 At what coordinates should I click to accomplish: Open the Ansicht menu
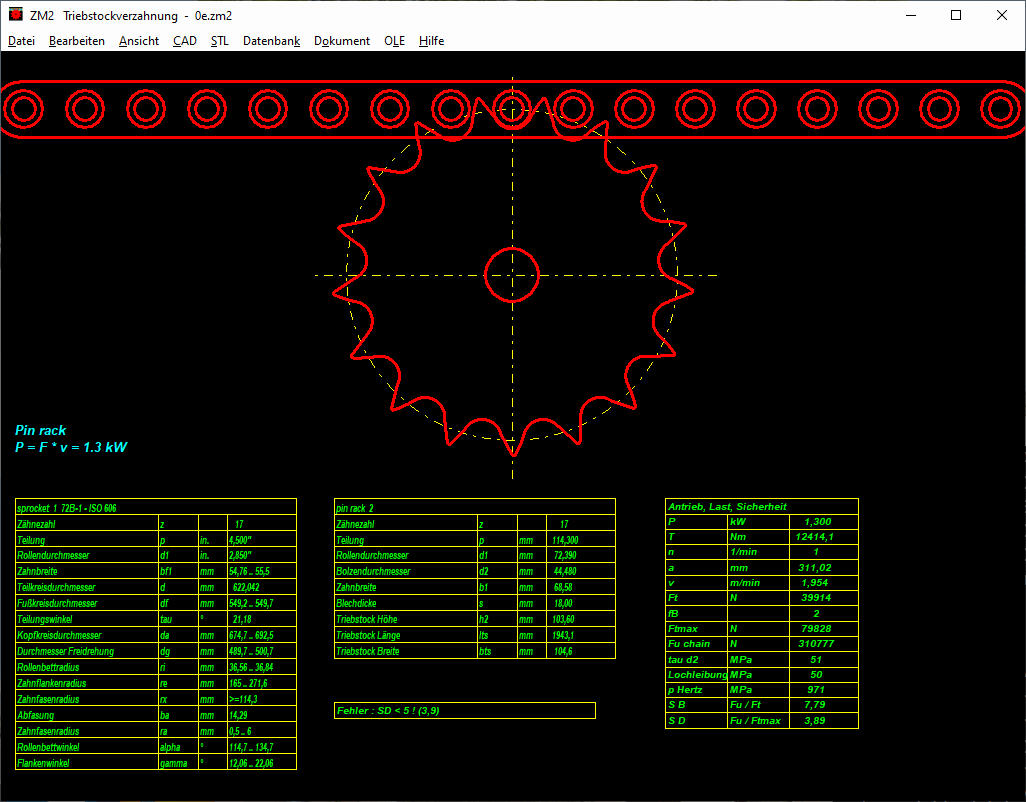click(x=138, y=41)
